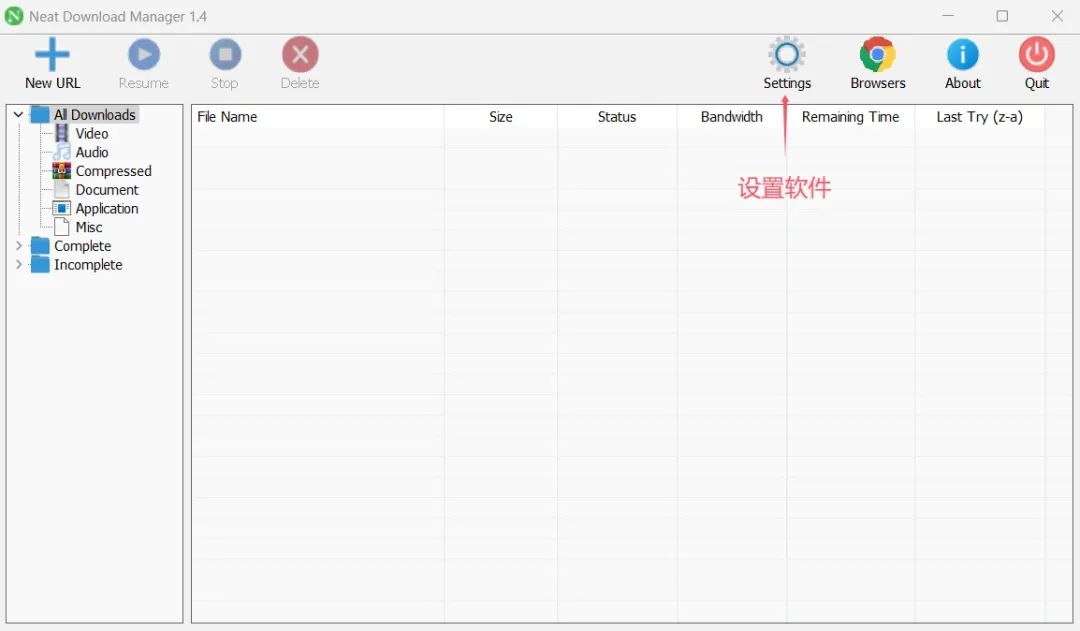
Task: Open Settings via the gear icon
Action: click(787, 54)
